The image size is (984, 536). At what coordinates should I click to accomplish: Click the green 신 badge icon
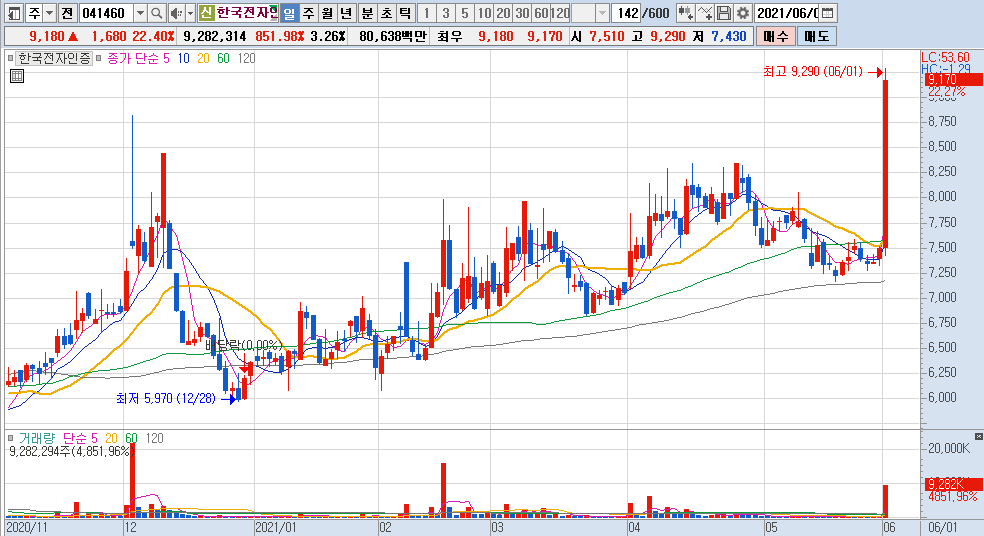tap(206, 13)
